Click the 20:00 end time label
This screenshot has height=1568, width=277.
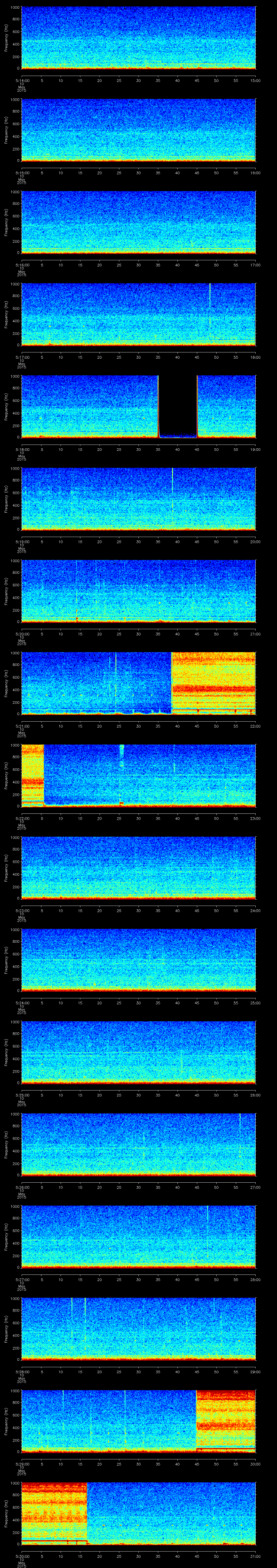(256, 542)
